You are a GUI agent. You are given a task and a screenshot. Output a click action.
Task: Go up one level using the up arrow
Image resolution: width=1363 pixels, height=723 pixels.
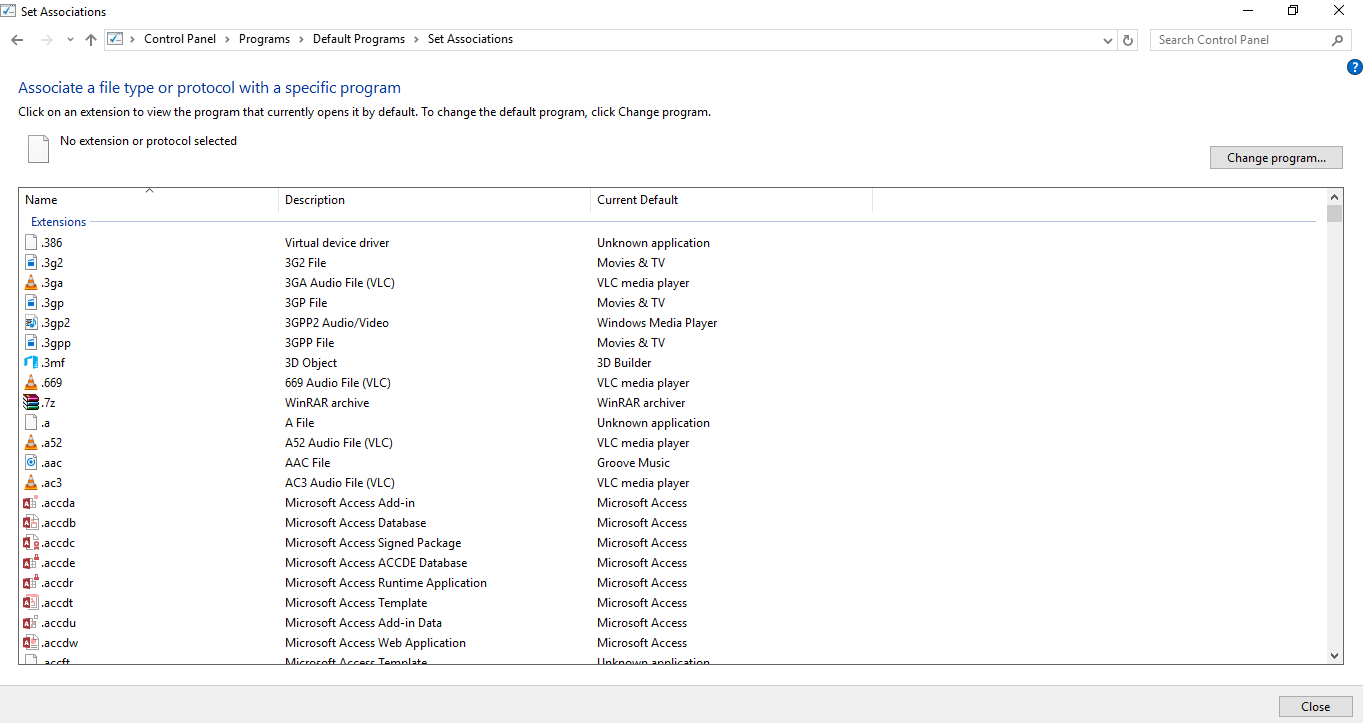(90, 39)
